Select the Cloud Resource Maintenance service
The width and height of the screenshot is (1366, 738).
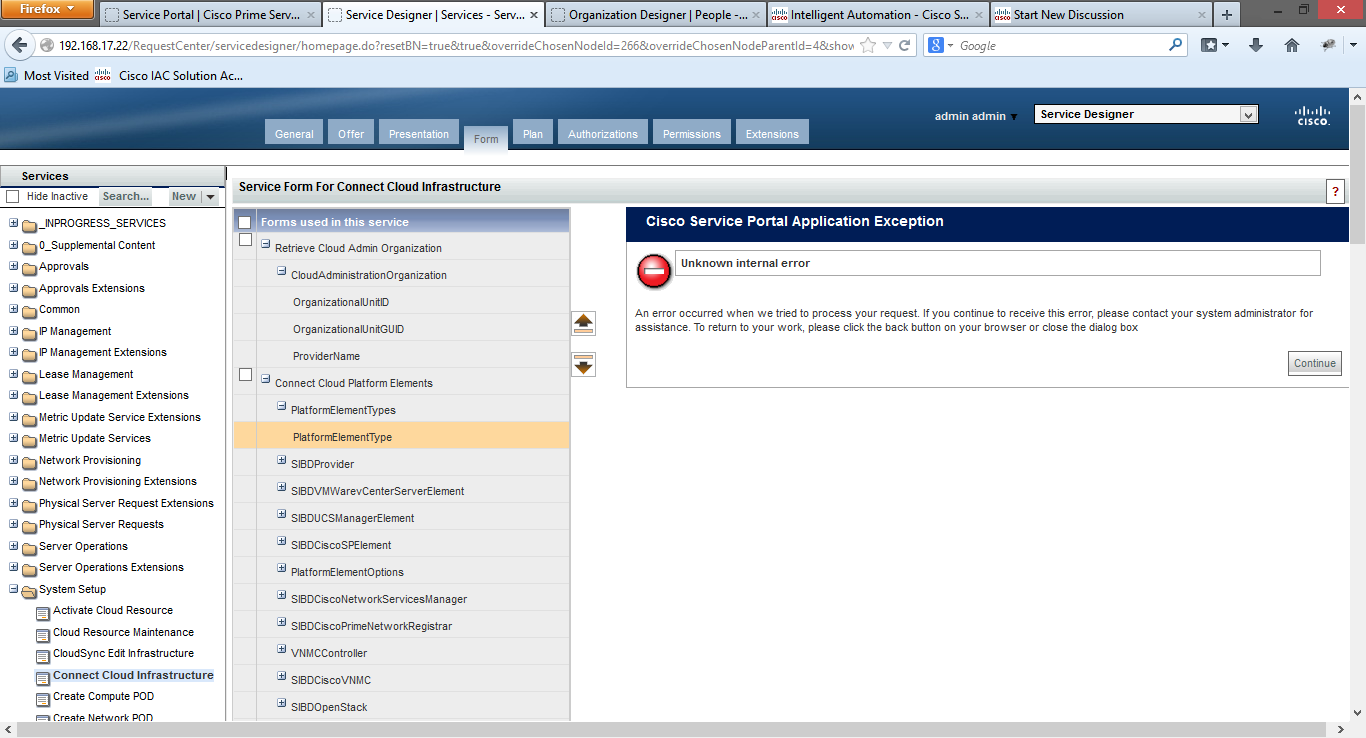pyautogui.click(x=123, y=632)
